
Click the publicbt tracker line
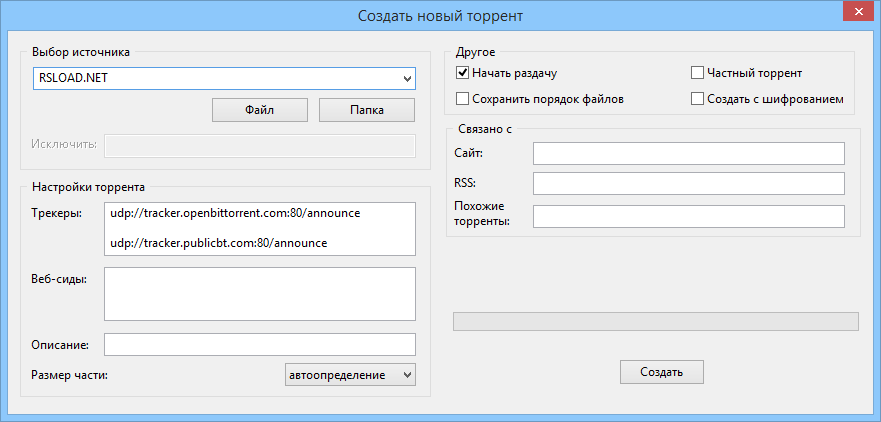point(219,242)
